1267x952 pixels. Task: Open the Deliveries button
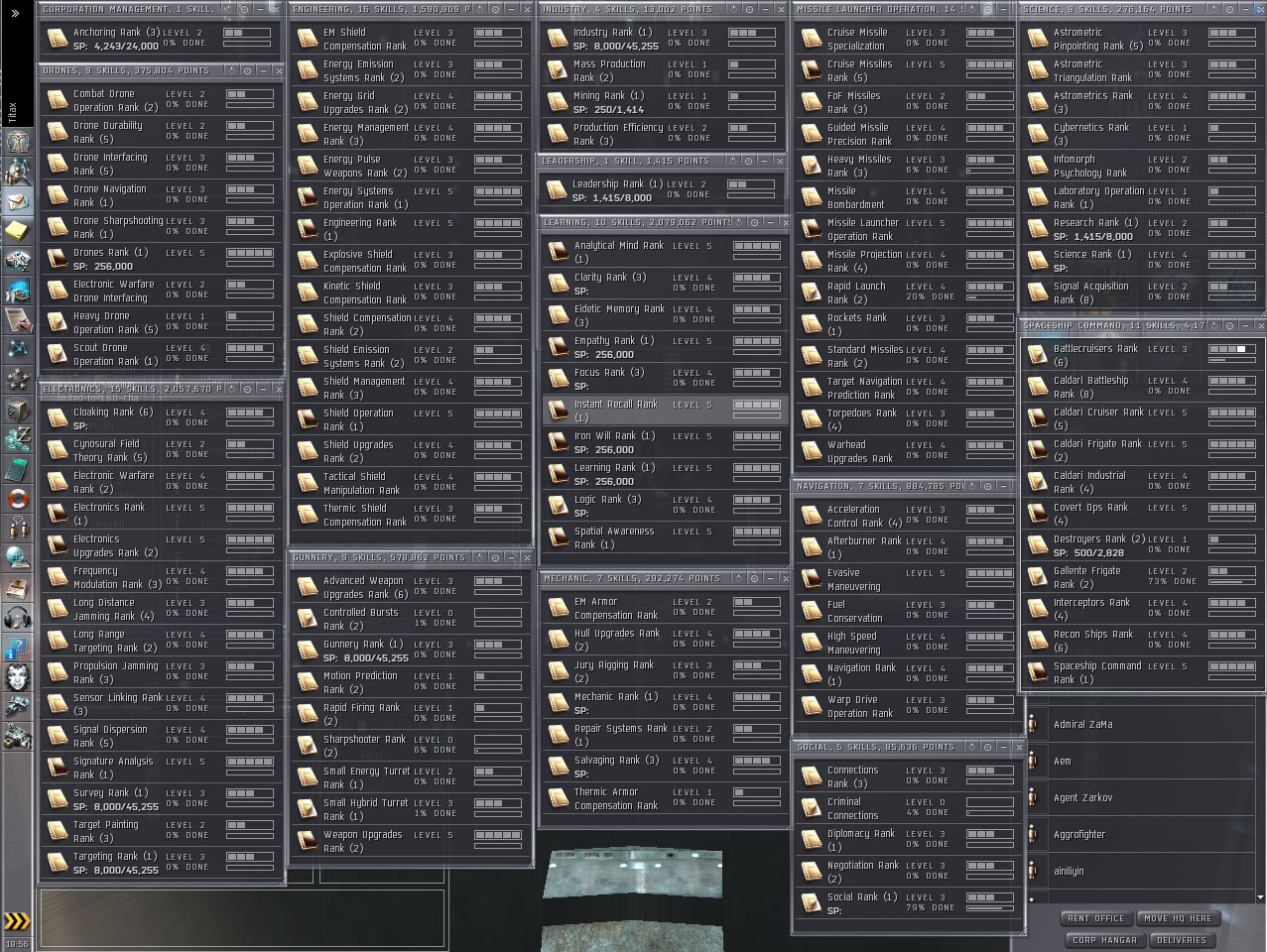(x=1181, y=940)
